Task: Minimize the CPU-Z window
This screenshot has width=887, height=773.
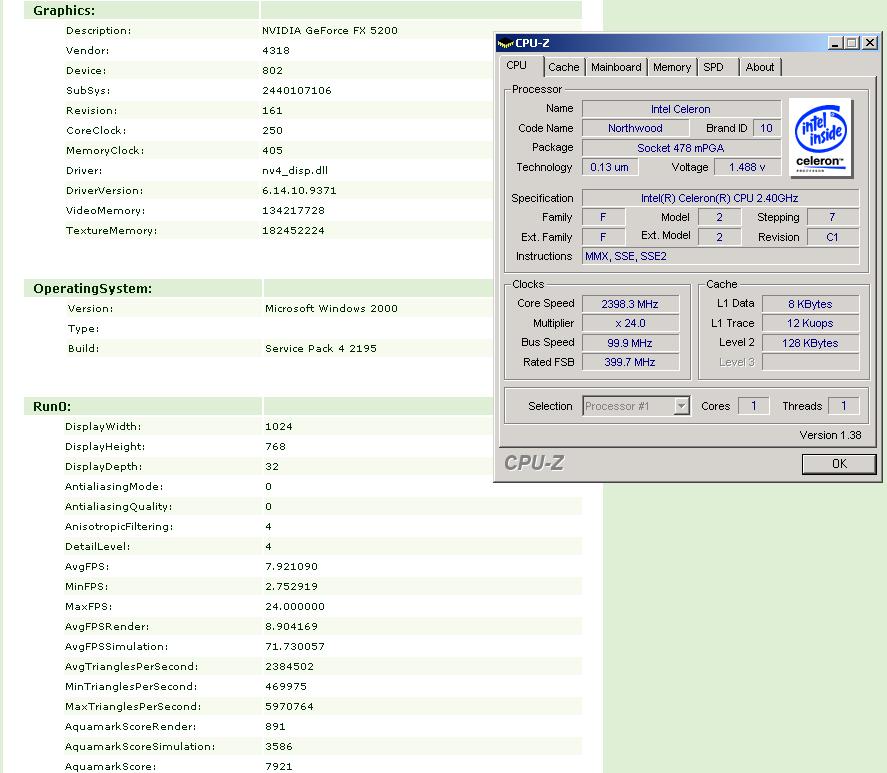Action: click(835, 43)
